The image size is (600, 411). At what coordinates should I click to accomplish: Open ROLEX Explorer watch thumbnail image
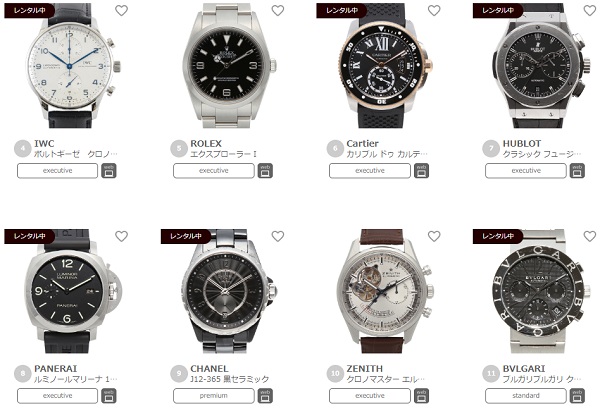pyautogui.click(x=229, y=66)
